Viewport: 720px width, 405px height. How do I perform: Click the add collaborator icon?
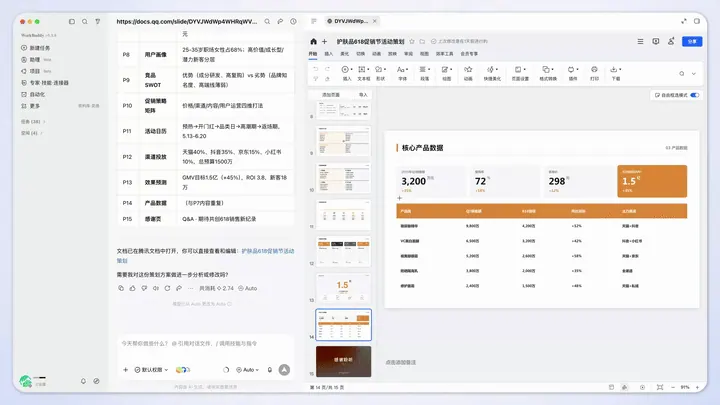click(671, 41)
